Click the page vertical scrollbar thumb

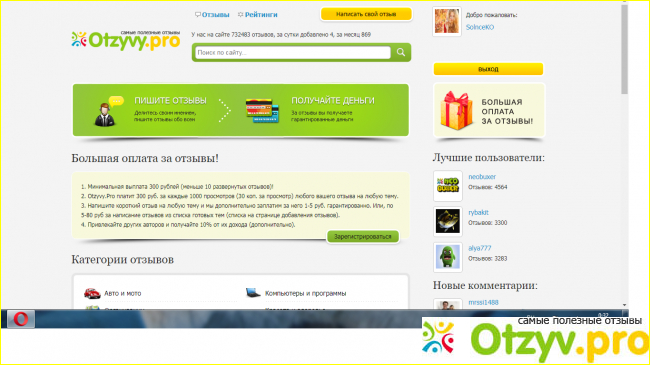coord(624,49)
